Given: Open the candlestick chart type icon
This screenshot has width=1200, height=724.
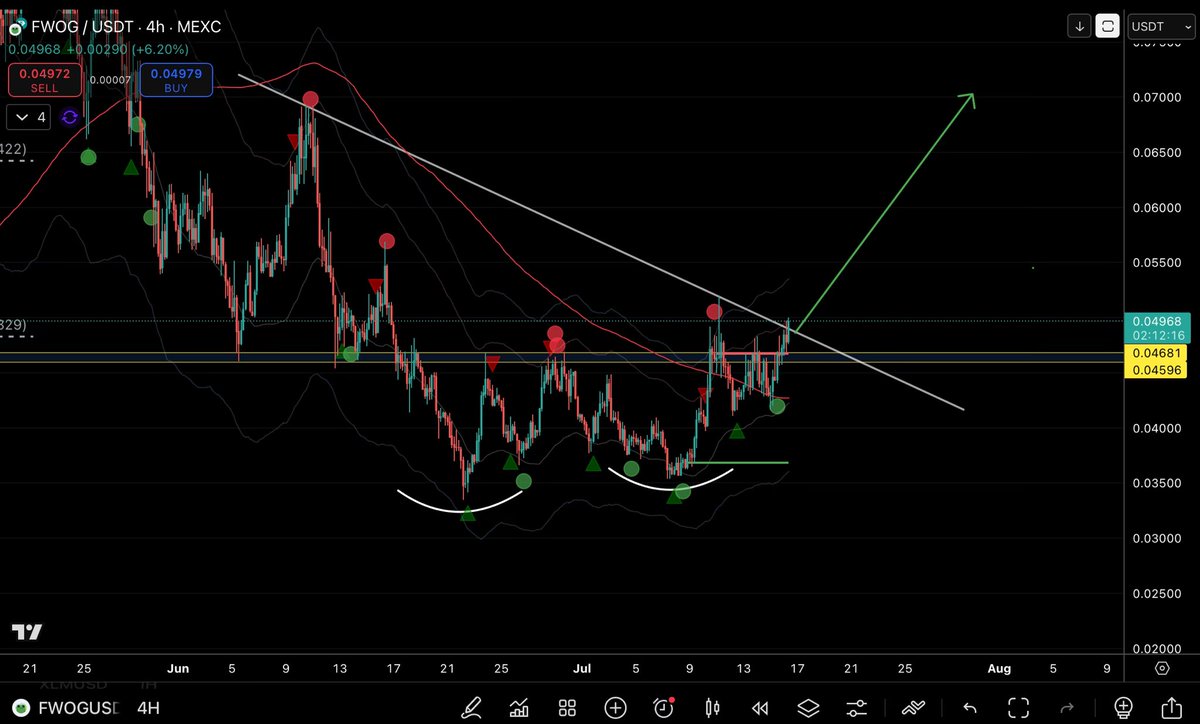Looking at the screenshot, I should (712, 708).
